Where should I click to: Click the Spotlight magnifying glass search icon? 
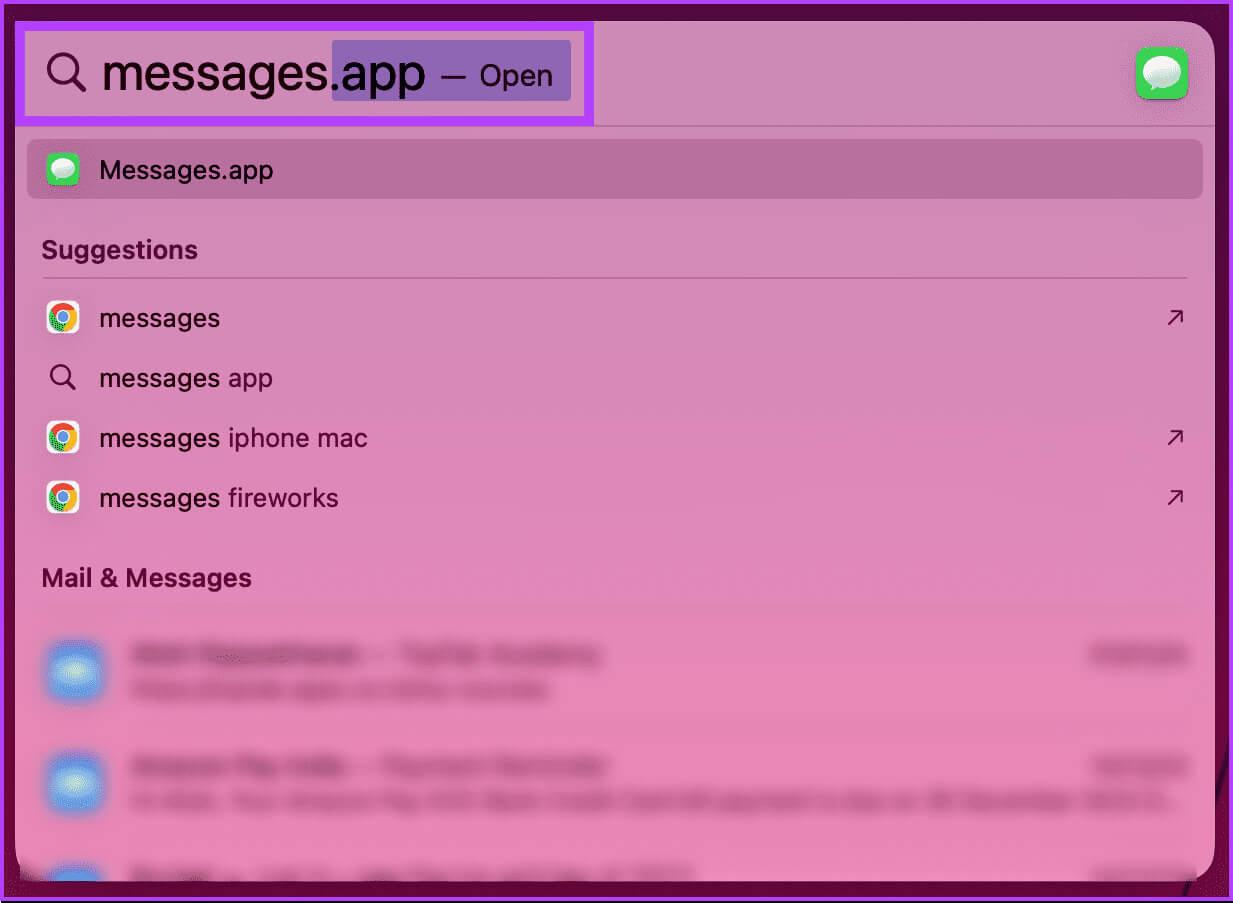[66, 73]
